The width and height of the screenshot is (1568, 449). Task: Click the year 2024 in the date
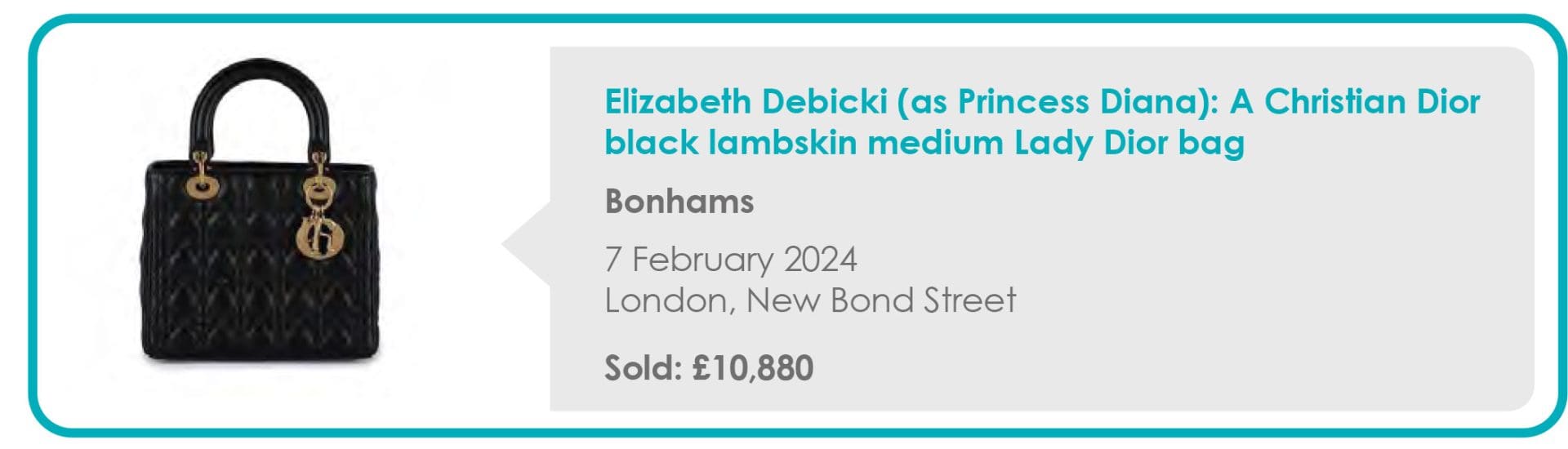click(820, 260)
